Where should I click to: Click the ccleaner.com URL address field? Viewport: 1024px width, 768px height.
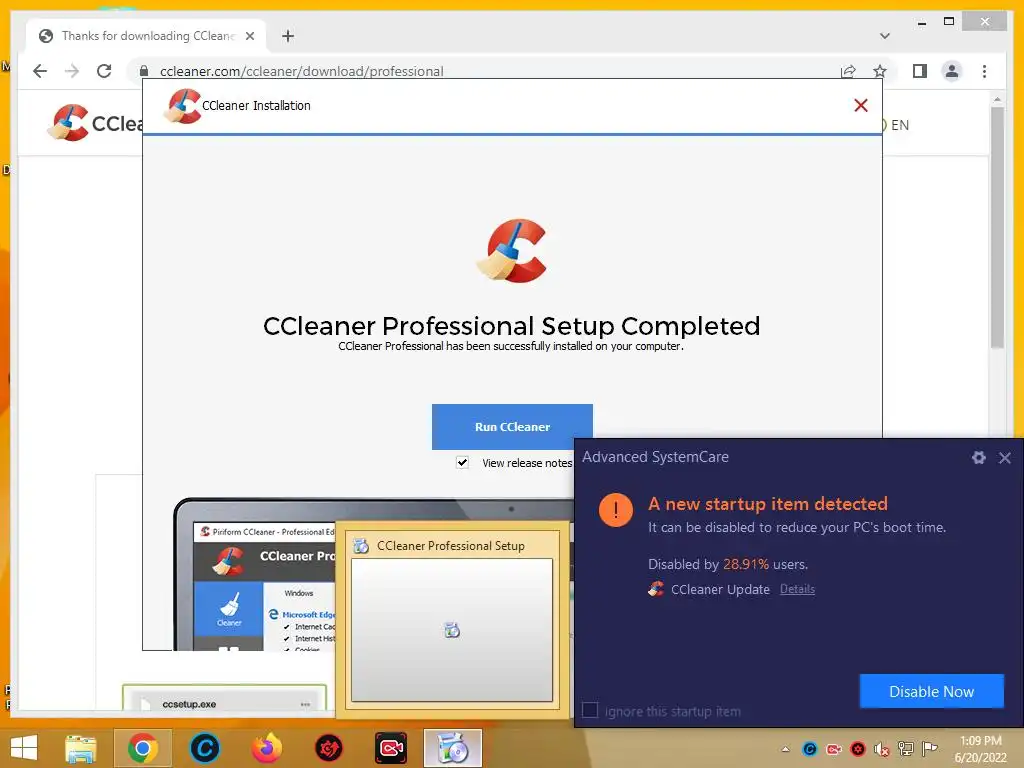483,71
